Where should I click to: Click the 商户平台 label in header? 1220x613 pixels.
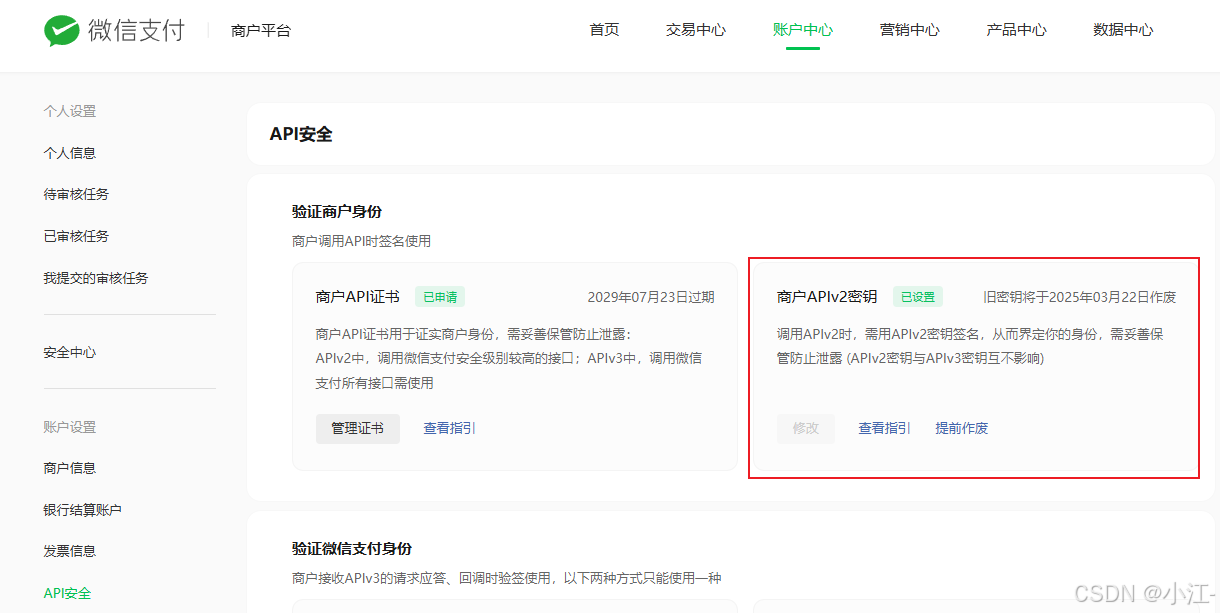click(261, 31)
